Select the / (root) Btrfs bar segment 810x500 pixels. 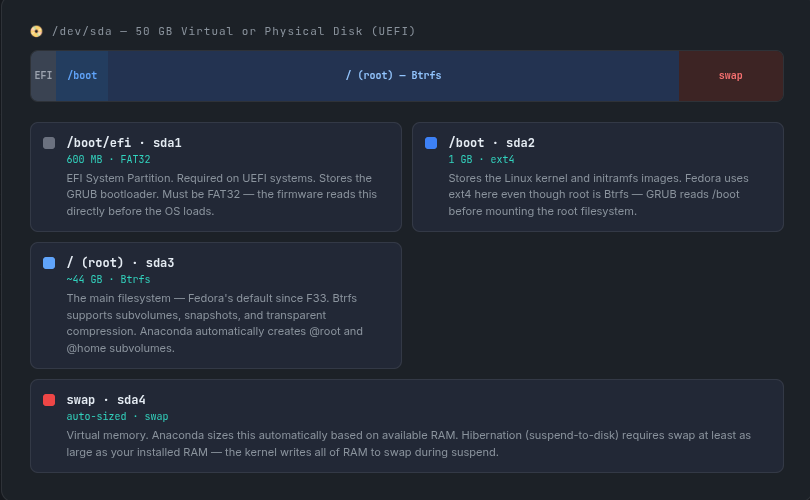coord(393,76)
